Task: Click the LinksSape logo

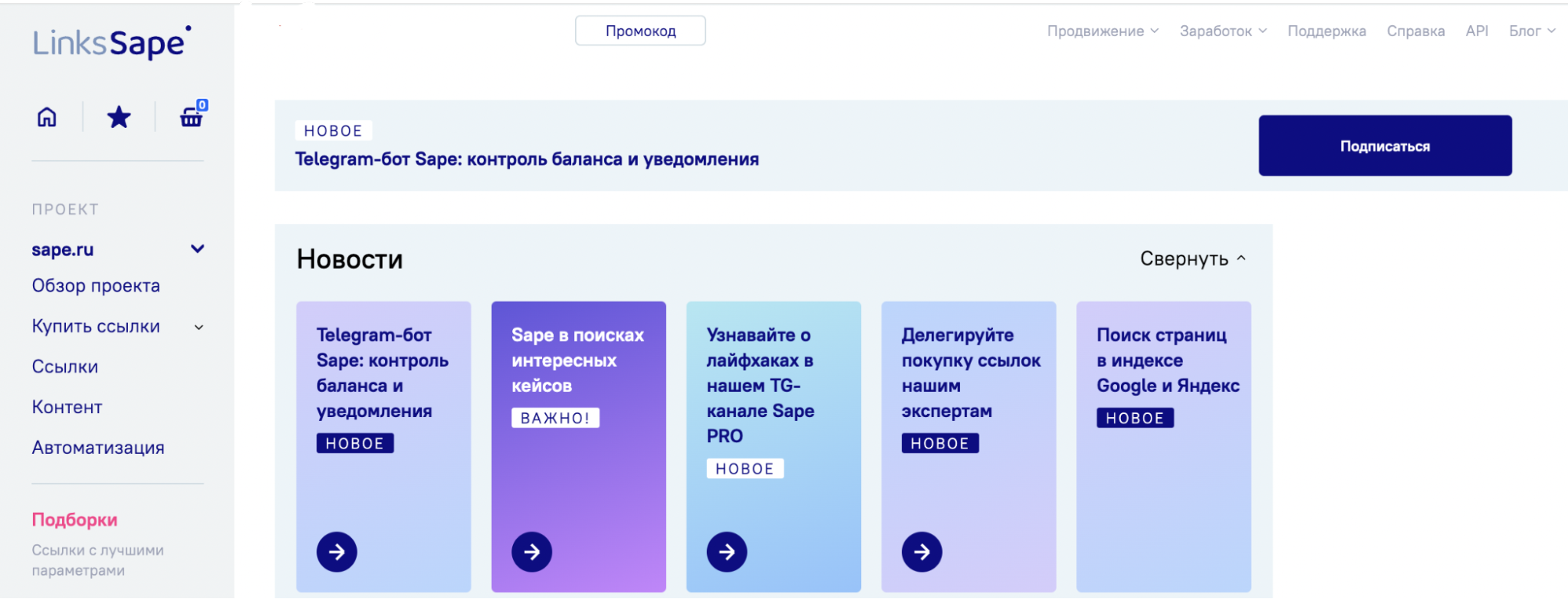Action: [111, 43]
